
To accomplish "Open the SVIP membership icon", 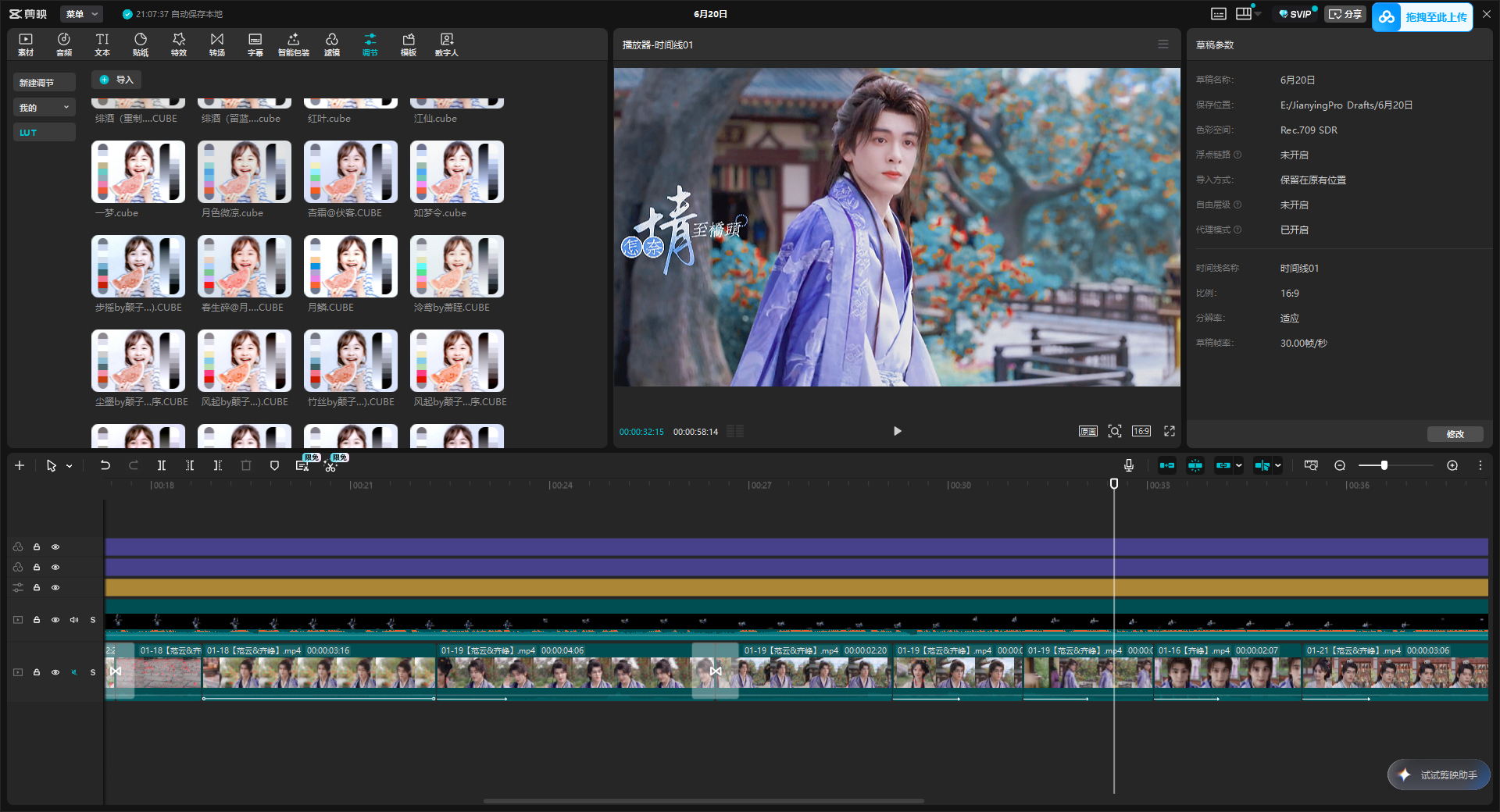I will pos(1295,14).
